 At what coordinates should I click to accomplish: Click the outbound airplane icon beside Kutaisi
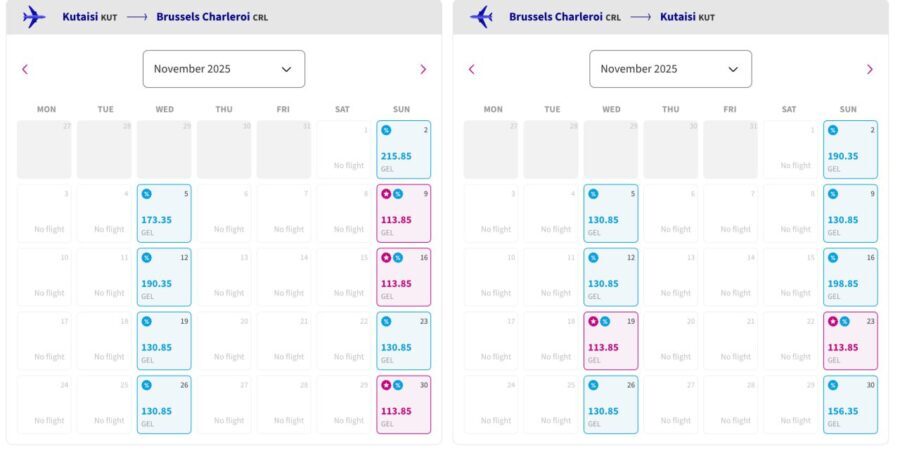pos(34,17)
